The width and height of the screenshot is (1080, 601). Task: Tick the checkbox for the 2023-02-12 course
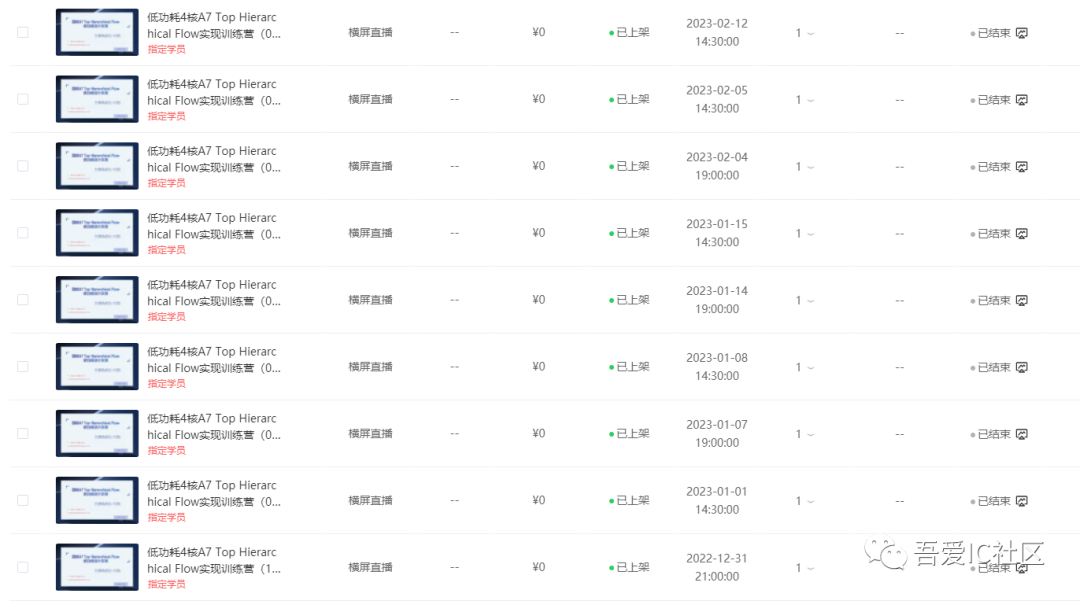click(x=23, y=32)
